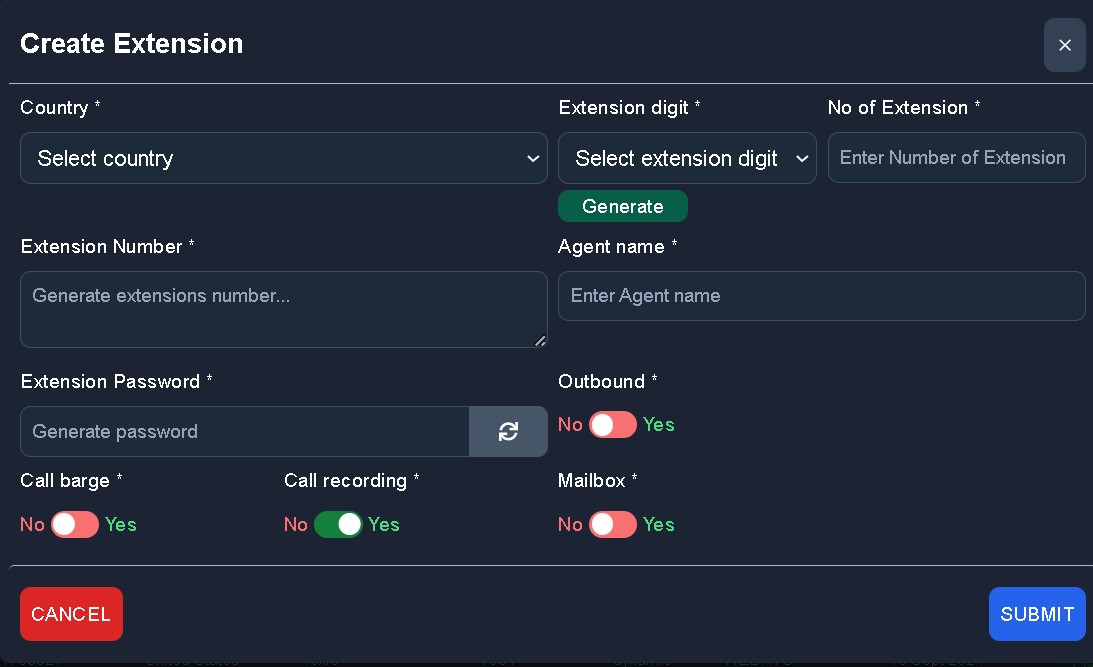Open the Select country dropdown

283,158
